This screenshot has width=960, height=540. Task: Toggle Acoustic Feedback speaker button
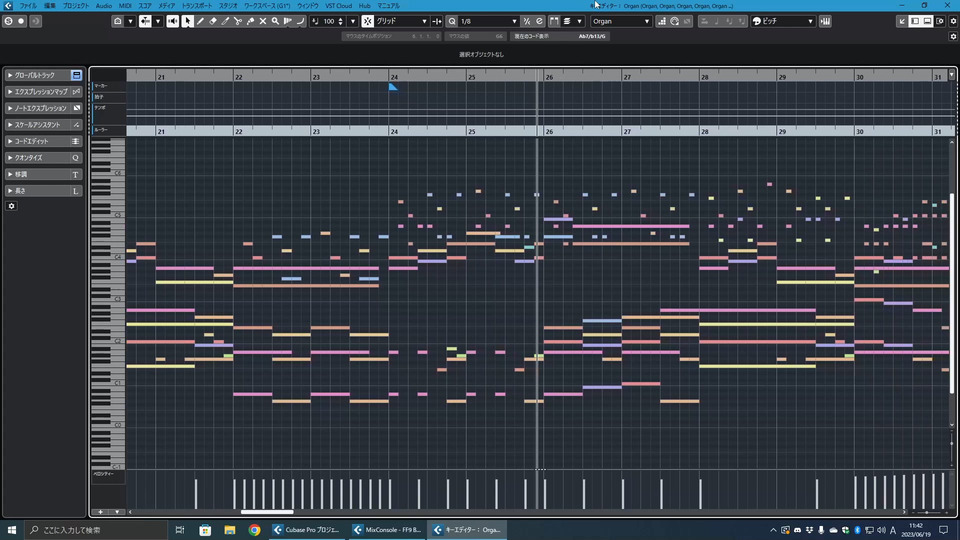coord(172,21)
